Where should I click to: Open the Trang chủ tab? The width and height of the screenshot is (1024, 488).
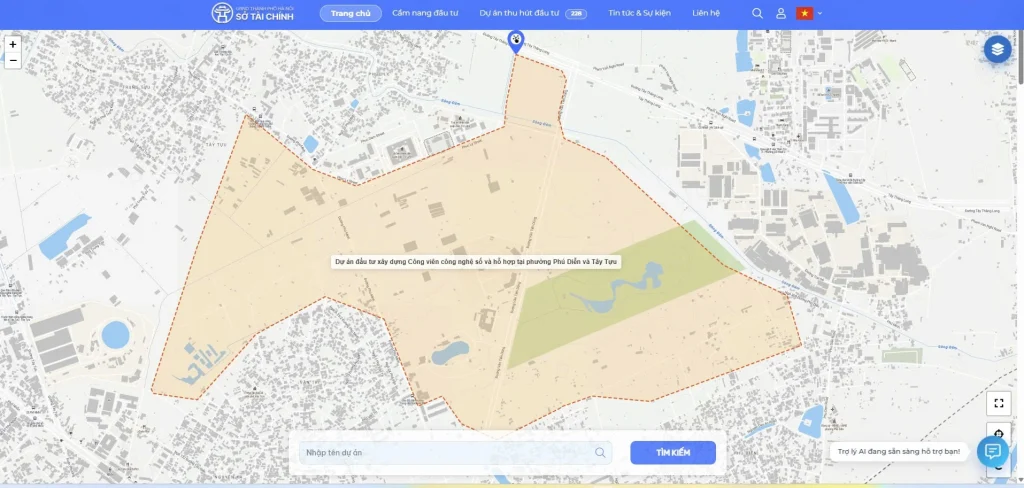[351, 13]
